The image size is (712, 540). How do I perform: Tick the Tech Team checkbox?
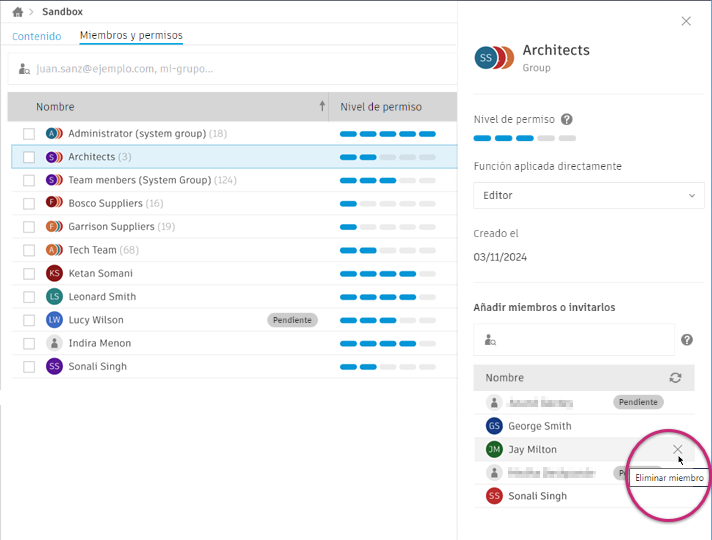(x=29, y=250)
